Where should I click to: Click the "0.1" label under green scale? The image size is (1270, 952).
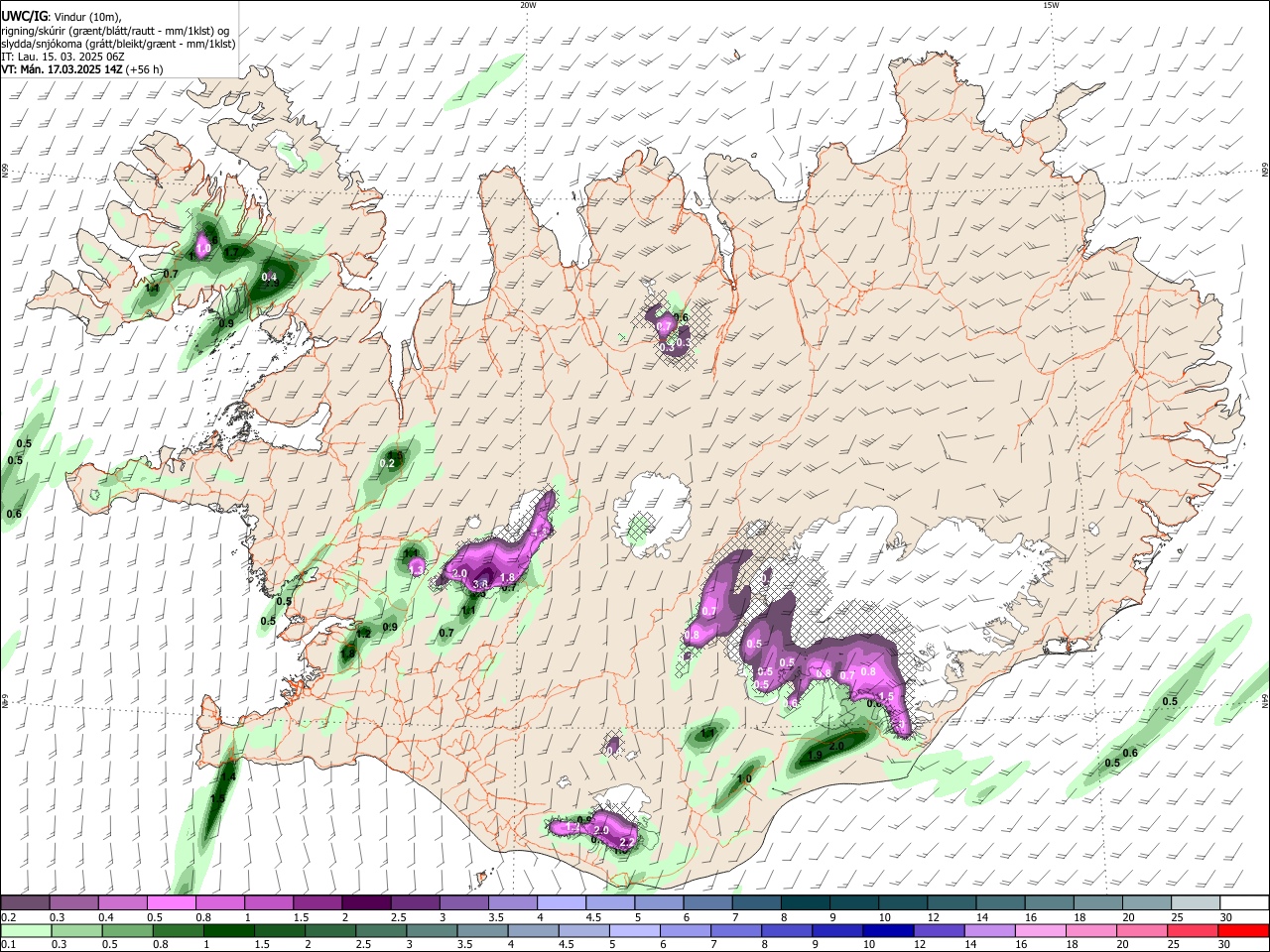pos(8,945)
